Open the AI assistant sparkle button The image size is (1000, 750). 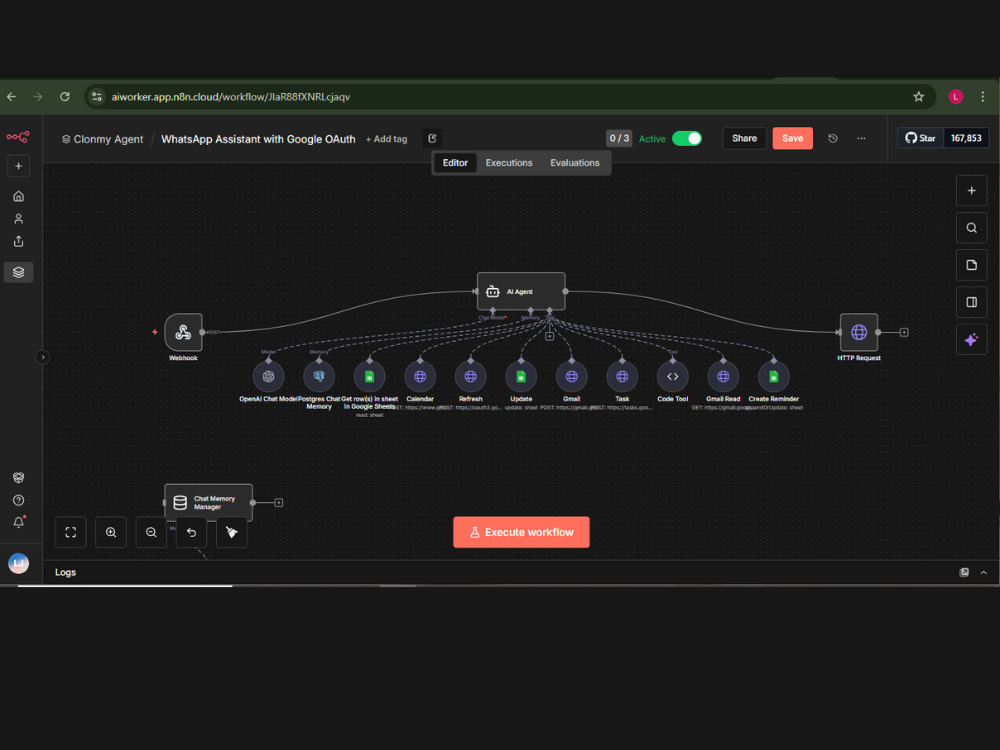[971, 339]
